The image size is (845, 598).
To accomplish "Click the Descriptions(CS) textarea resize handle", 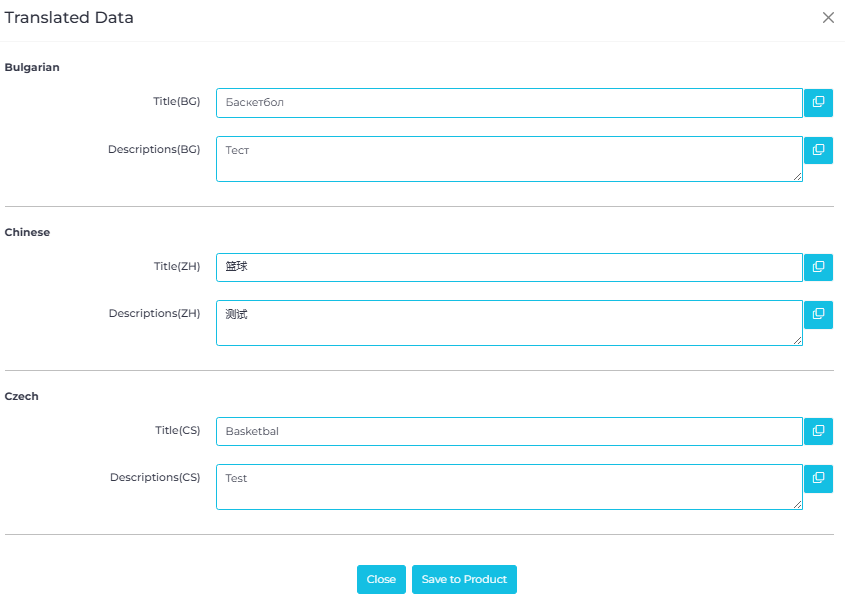I will pyautogui.click(x=797, y=505).
